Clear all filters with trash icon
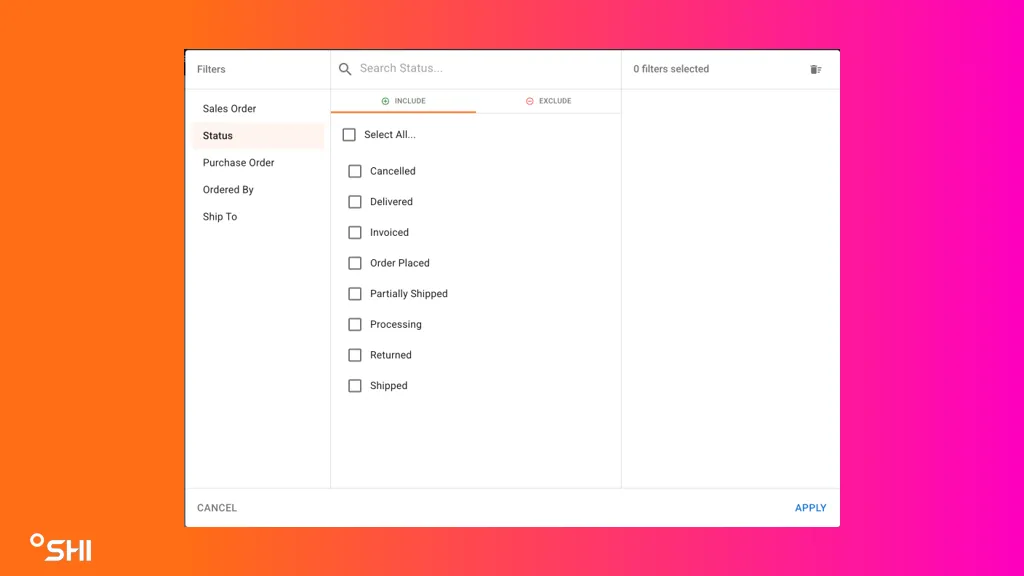Viewport: 1024px width, 576px height. coord(816,69)
